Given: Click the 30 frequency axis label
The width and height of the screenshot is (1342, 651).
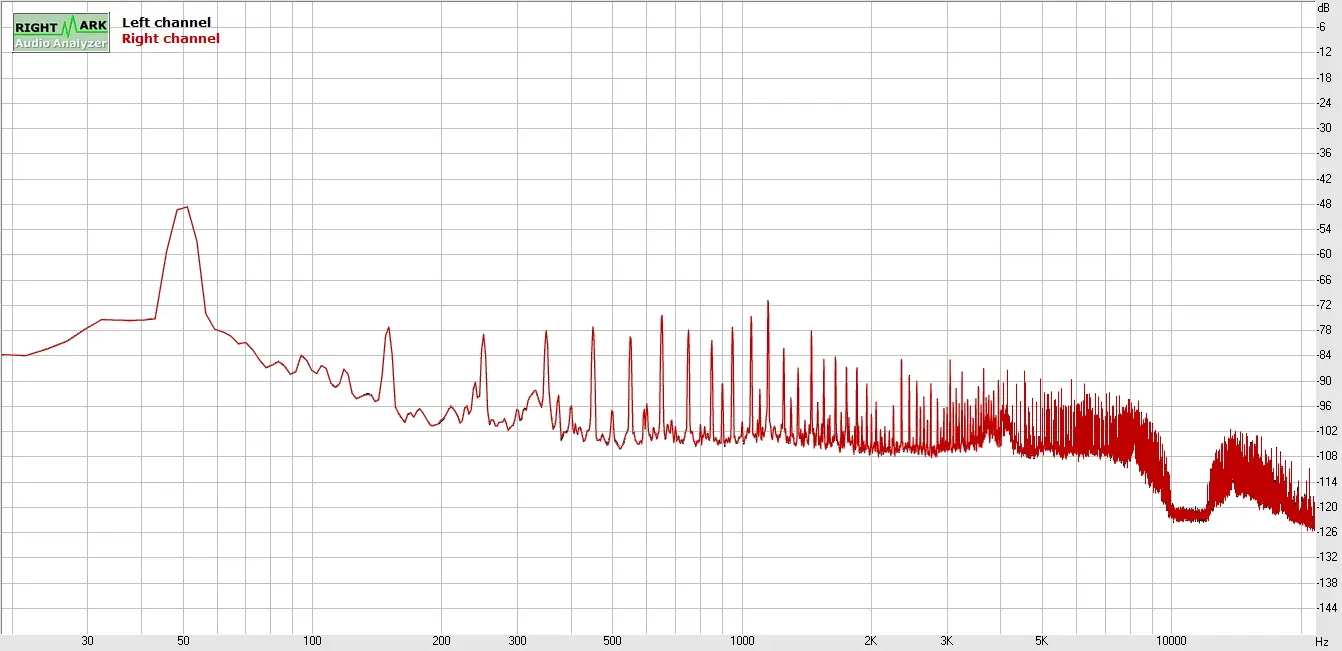Looking at the screenshot, I should point(88,641).
